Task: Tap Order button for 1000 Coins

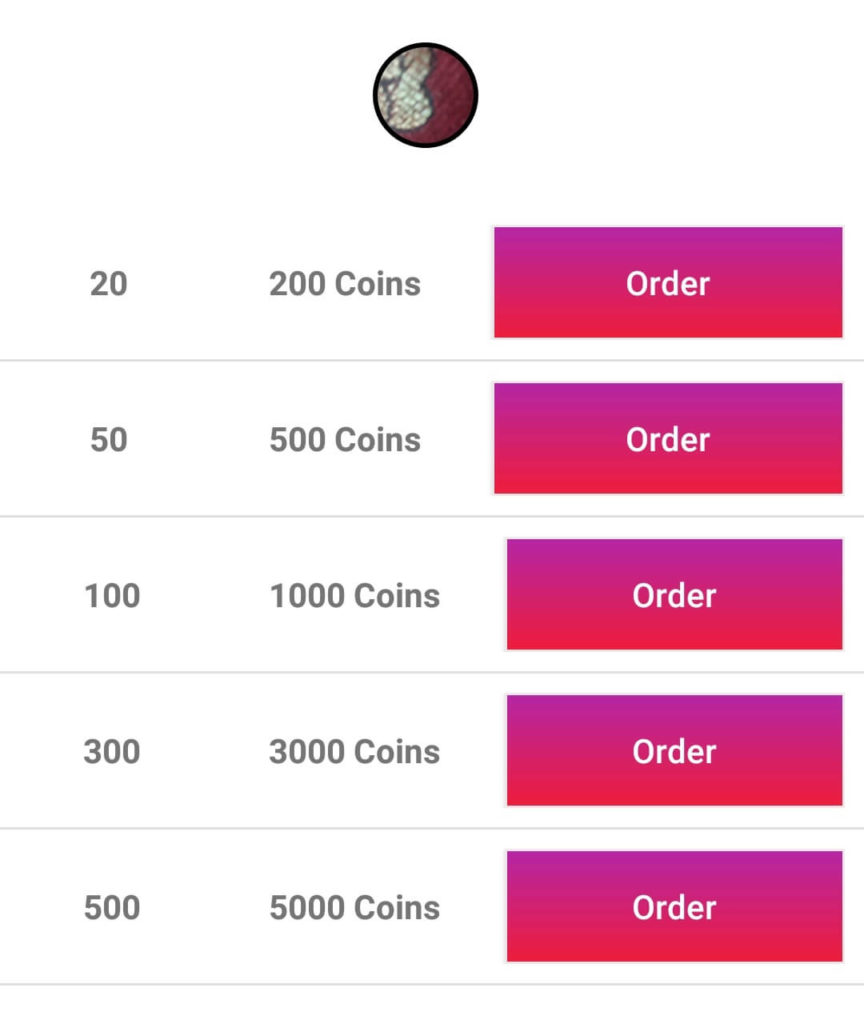Action: (x=674, y=595)
